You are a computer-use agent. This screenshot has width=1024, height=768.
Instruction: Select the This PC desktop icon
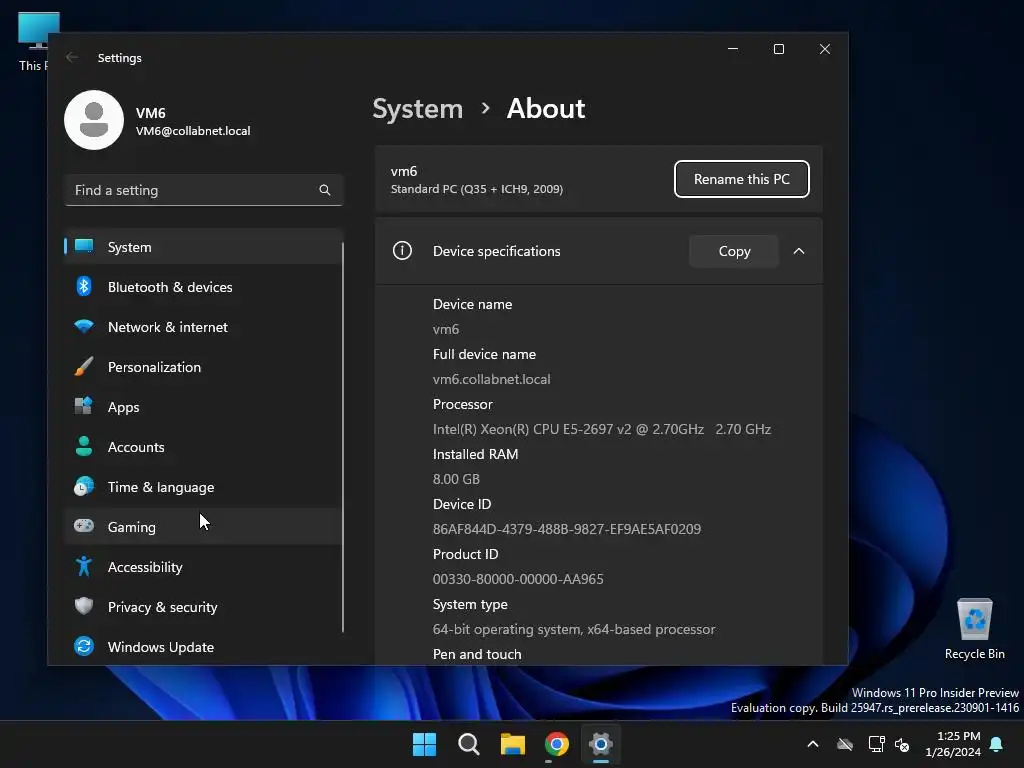(34, 42)
